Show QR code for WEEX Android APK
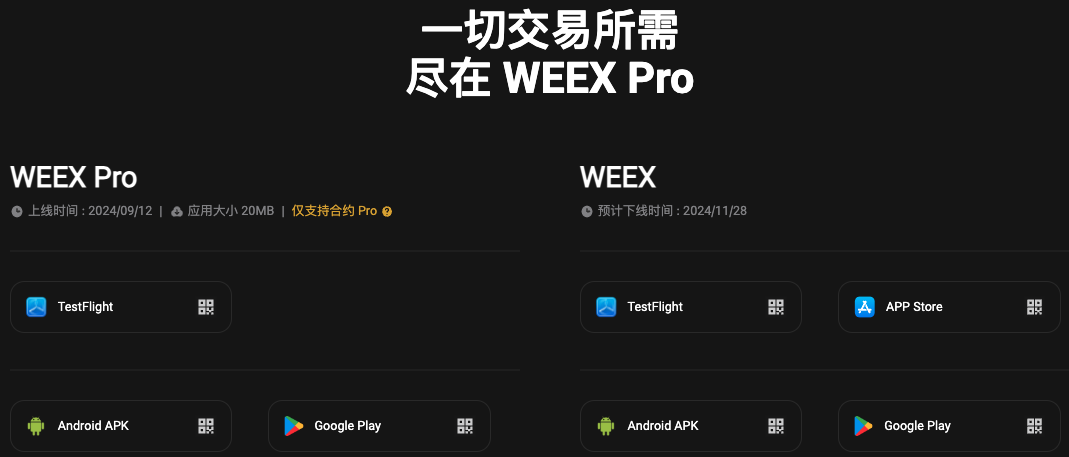 coord(776,426)
